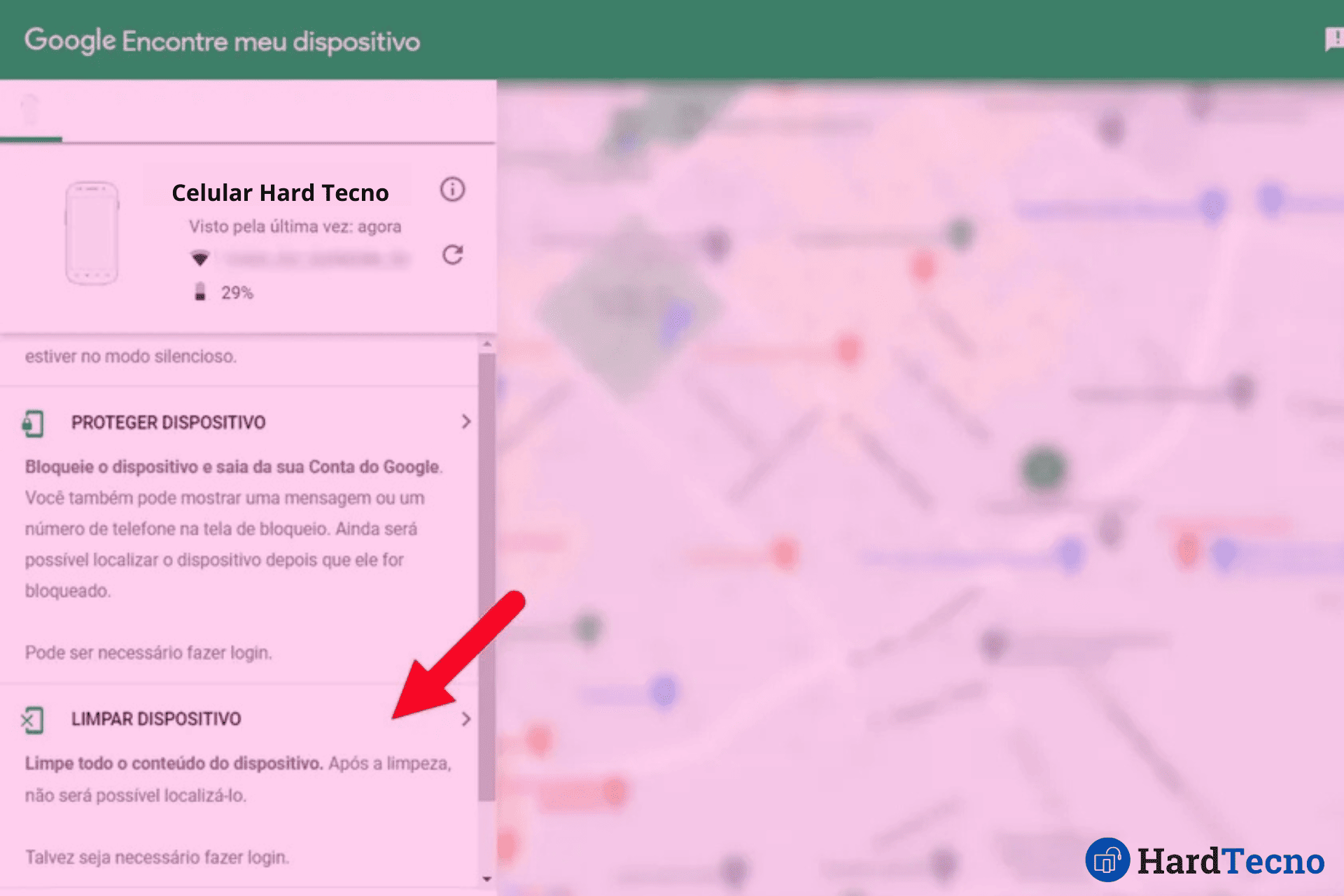This screenshot has width=1344, height=896.
Task: Click 'estiver no modo silencioso.' text
Action: point(131,356)
